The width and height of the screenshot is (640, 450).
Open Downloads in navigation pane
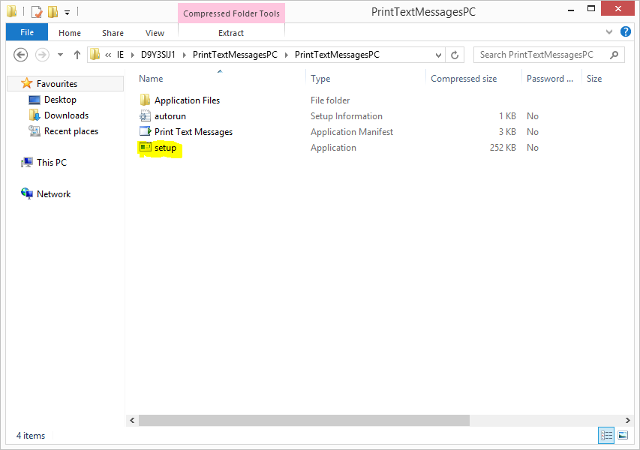[66, 115]
